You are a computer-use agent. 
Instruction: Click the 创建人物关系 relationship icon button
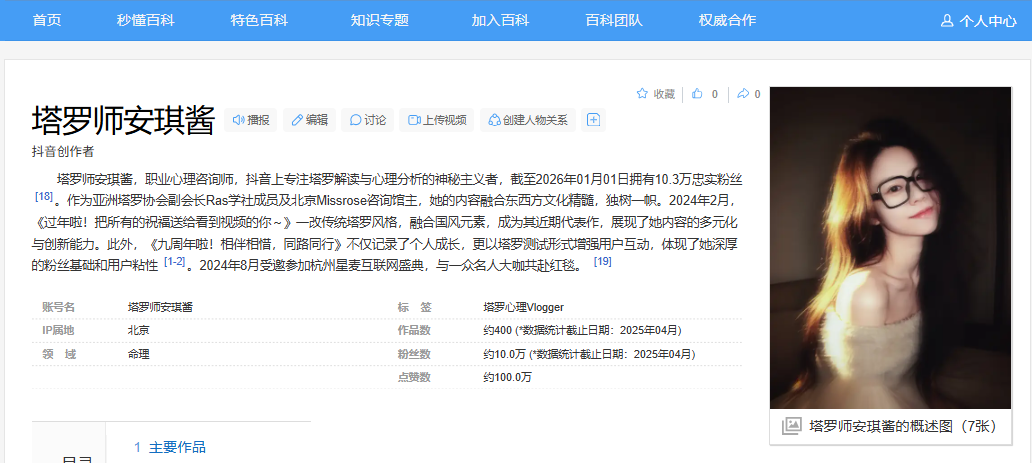point(527,120)
